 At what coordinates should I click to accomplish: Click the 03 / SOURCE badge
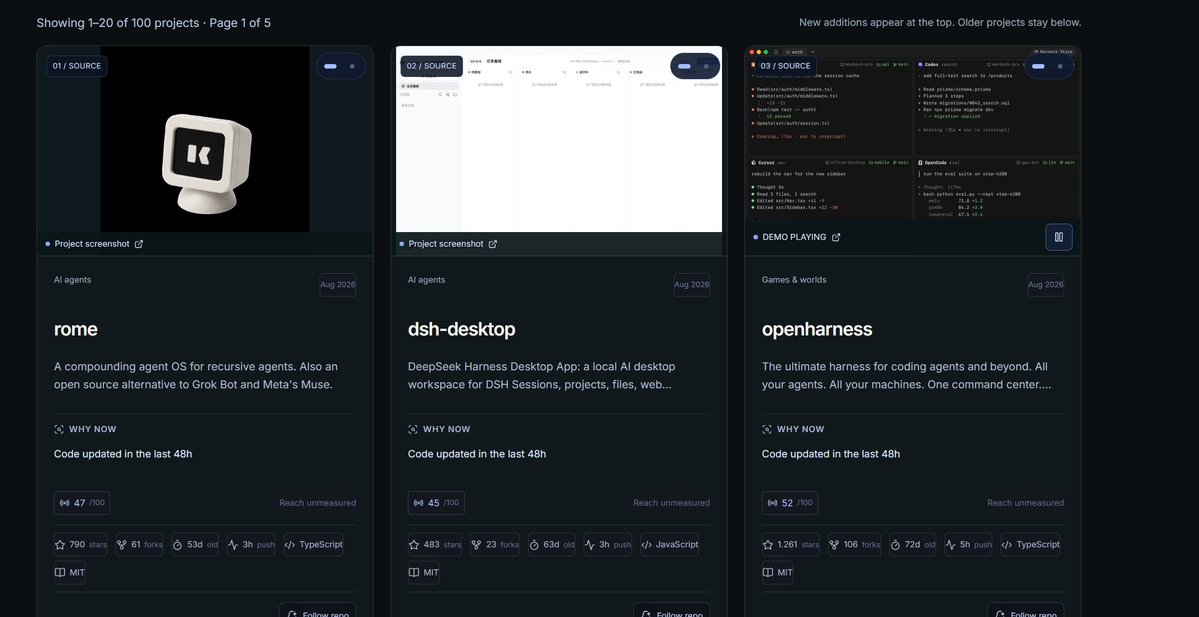[x=785, y=66]
